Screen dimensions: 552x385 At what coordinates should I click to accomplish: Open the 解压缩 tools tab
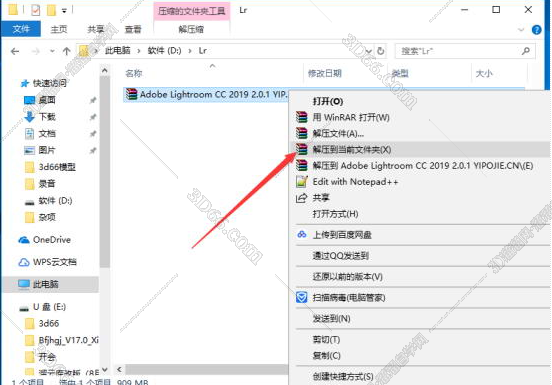pyautogui.click(x=191, y=29)
